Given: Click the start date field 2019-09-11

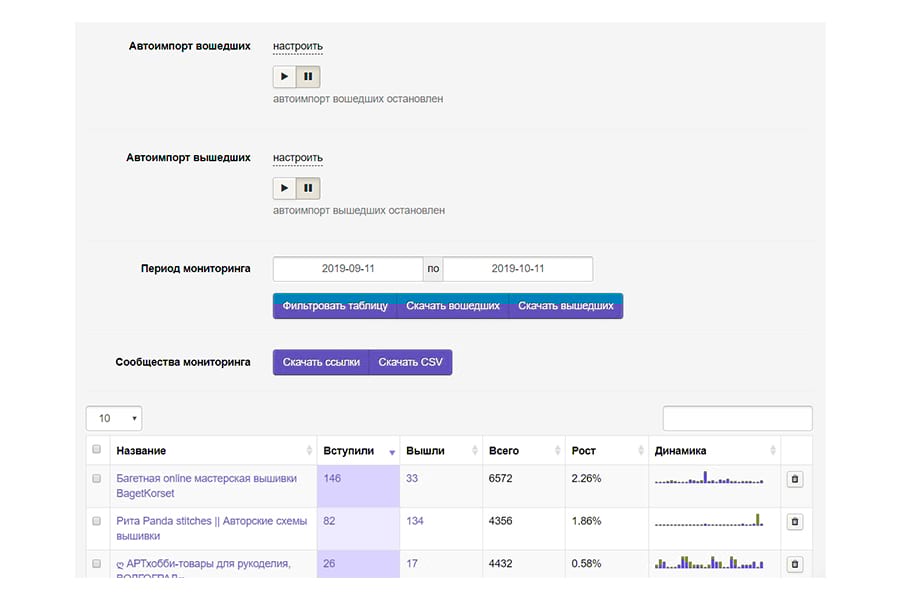Looking at the screenshot, I should click(348, 269).
